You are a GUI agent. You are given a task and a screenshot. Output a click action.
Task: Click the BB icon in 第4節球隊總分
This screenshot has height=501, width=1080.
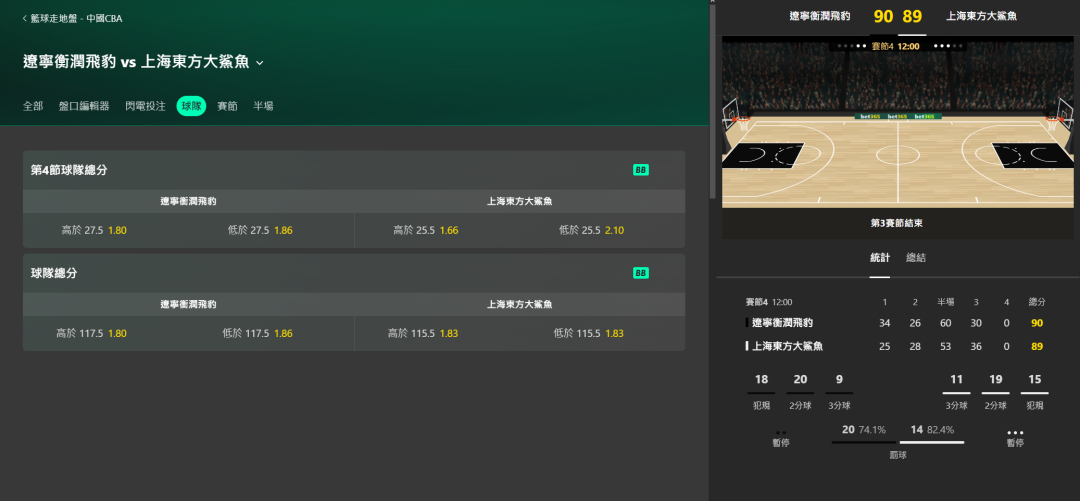pos(641,170)
